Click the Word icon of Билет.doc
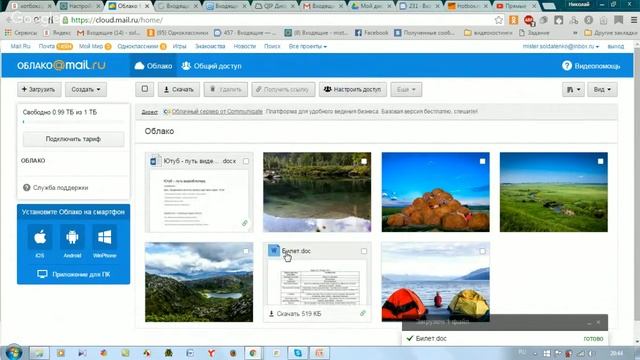 [273, 250]
